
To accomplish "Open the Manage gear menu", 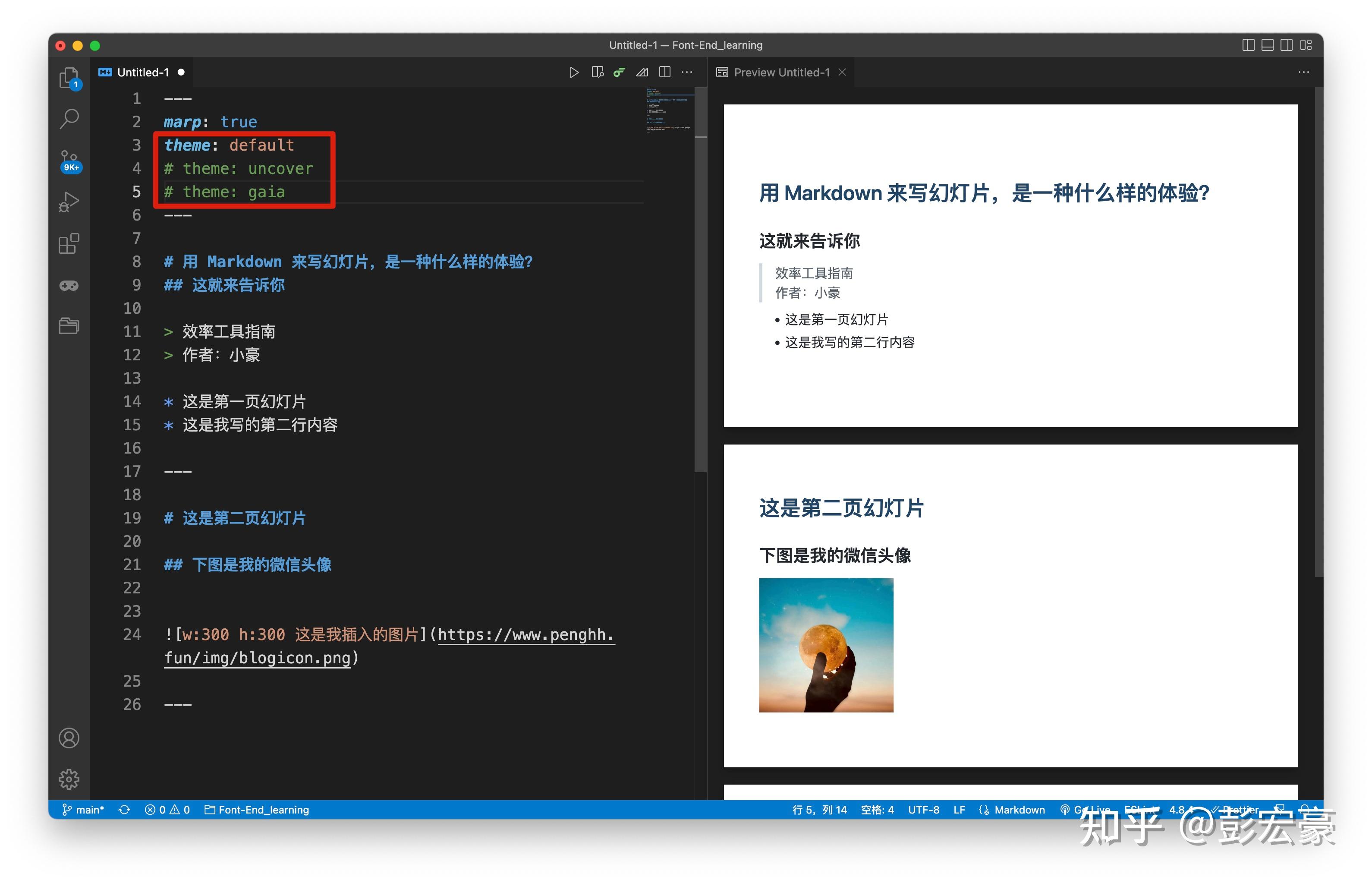I will [69, 779].
